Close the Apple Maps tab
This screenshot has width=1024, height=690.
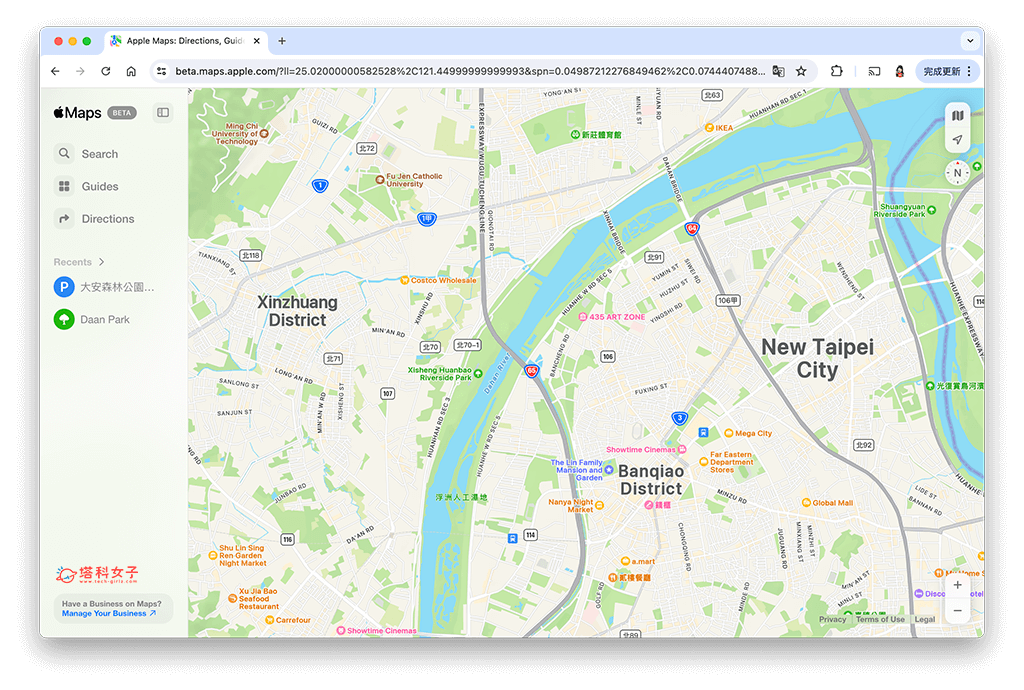(257, 40)
